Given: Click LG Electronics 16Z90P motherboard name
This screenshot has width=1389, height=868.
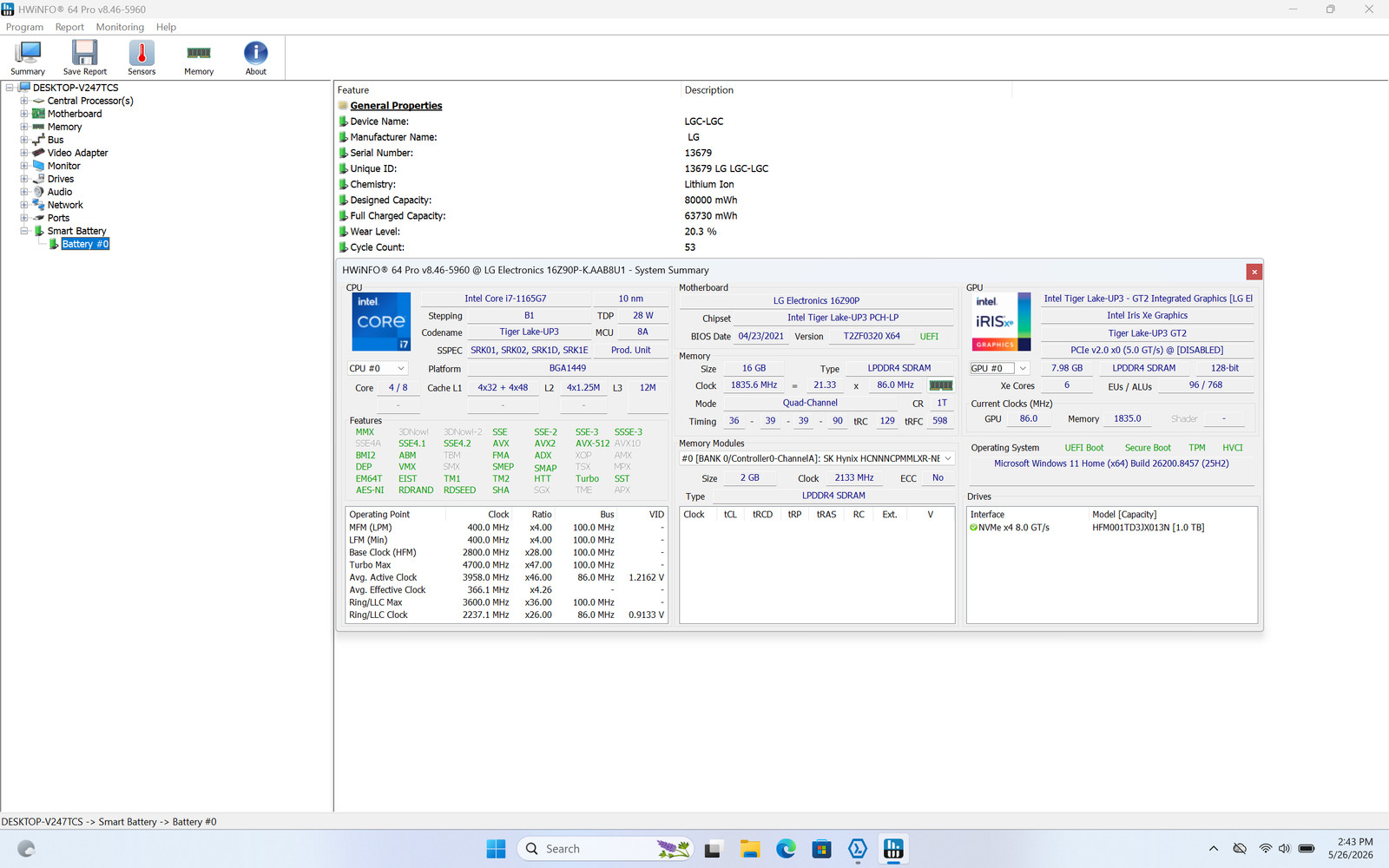Looking at the screenshot, I should 816,301.
